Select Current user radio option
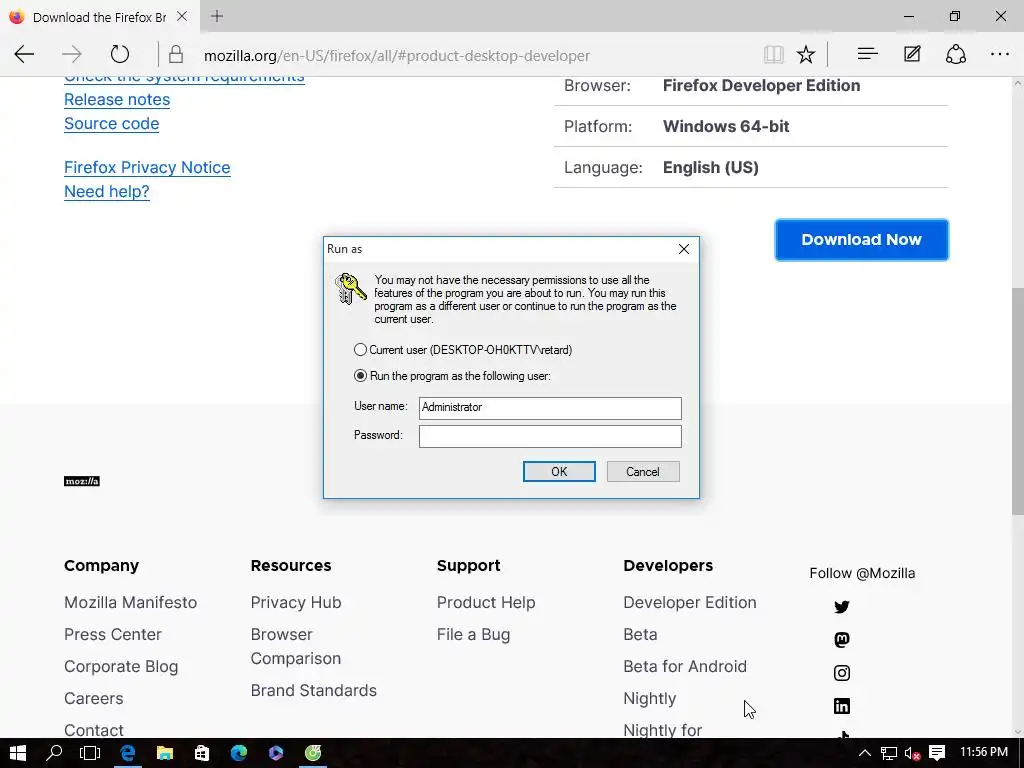Screen dimensions: 1024x768 (360, 350)
